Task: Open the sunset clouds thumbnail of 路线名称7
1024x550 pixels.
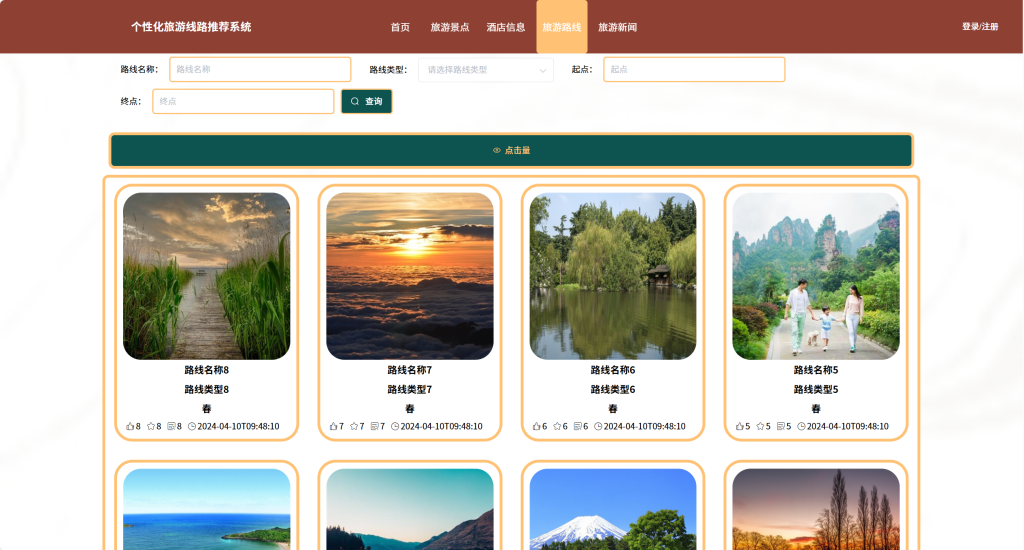Action: [409, 276]
